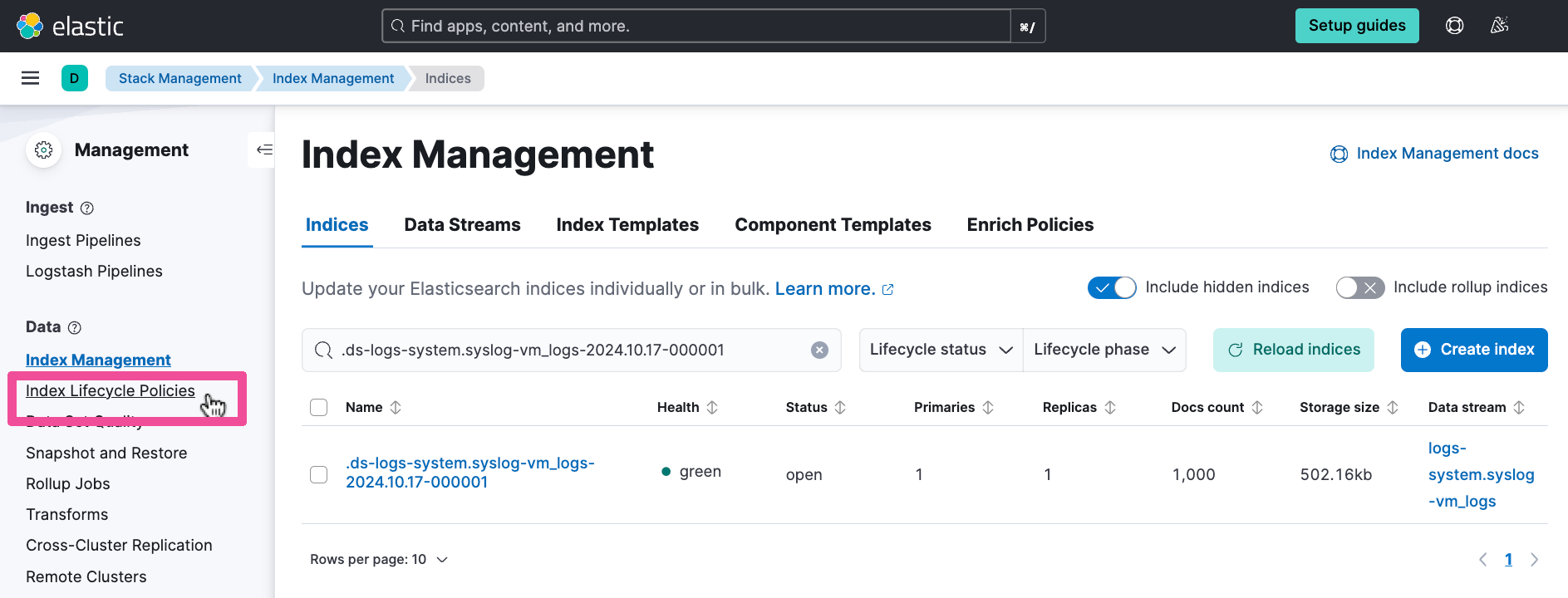Show Data section help tooltip icon

coord(75,327)
